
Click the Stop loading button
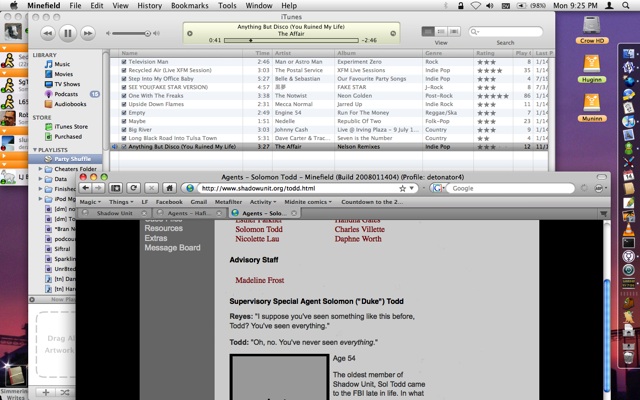pos(151,188)
